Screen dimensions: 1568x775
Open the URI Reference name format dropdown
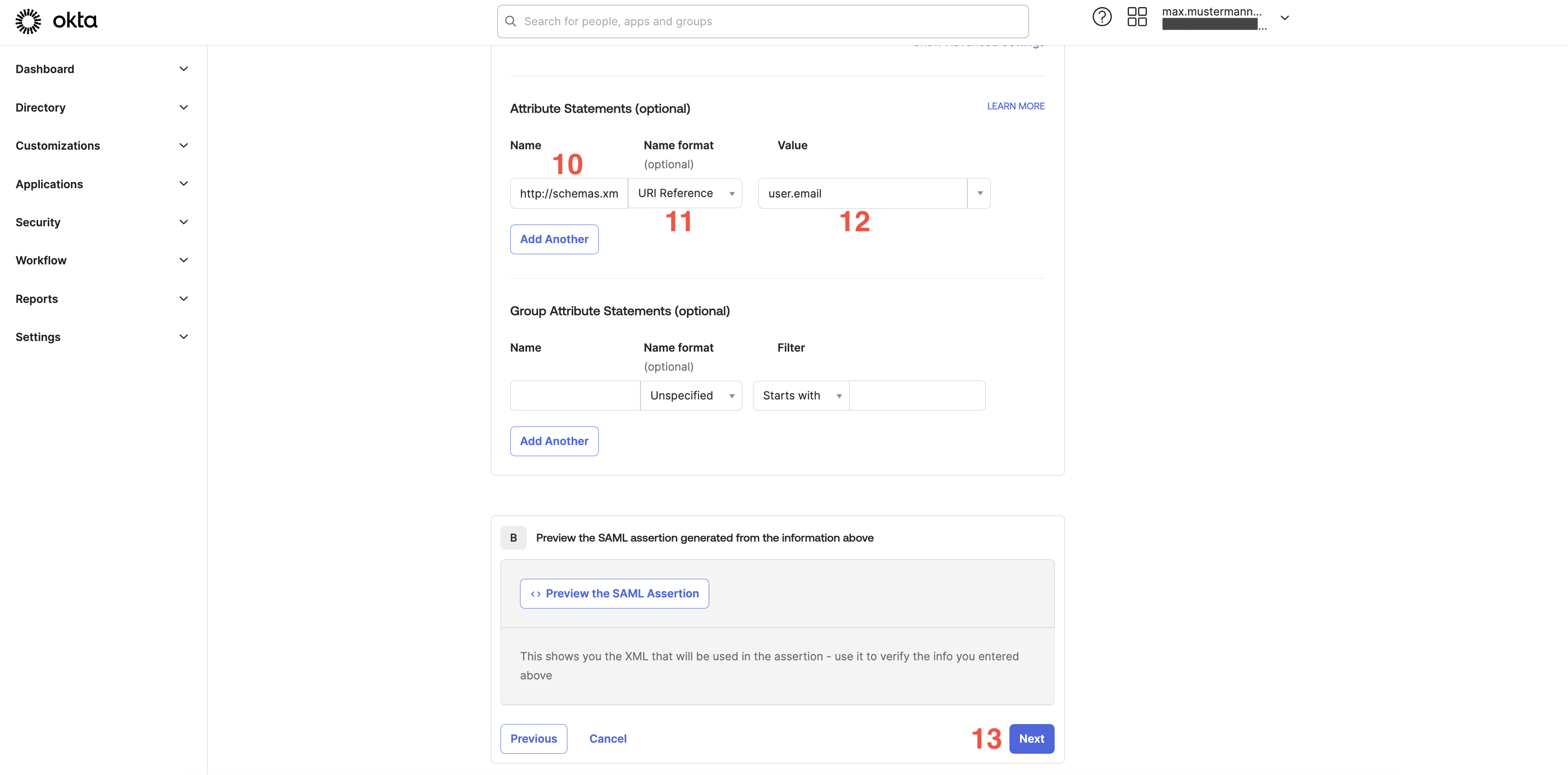(685, 194)
